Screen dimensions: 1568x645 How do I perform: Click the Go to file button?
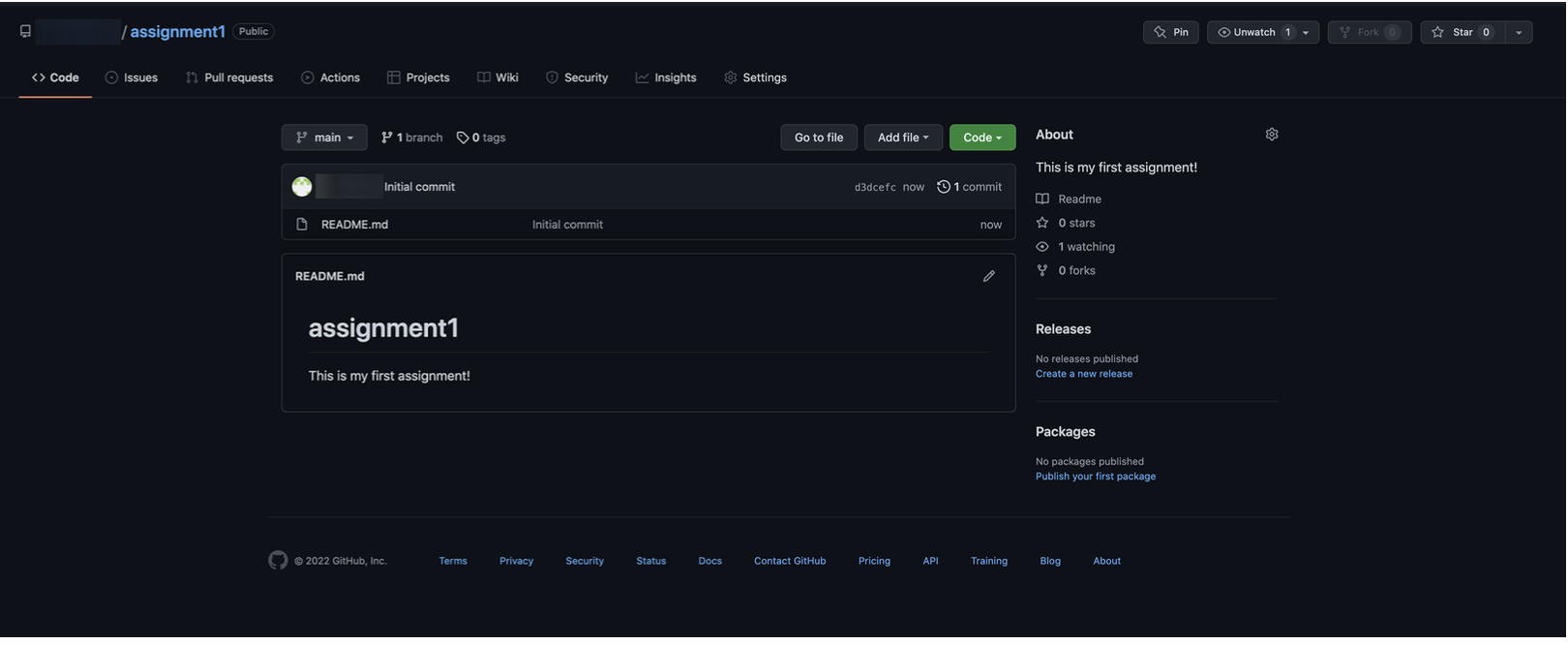(x=818, y=138)
